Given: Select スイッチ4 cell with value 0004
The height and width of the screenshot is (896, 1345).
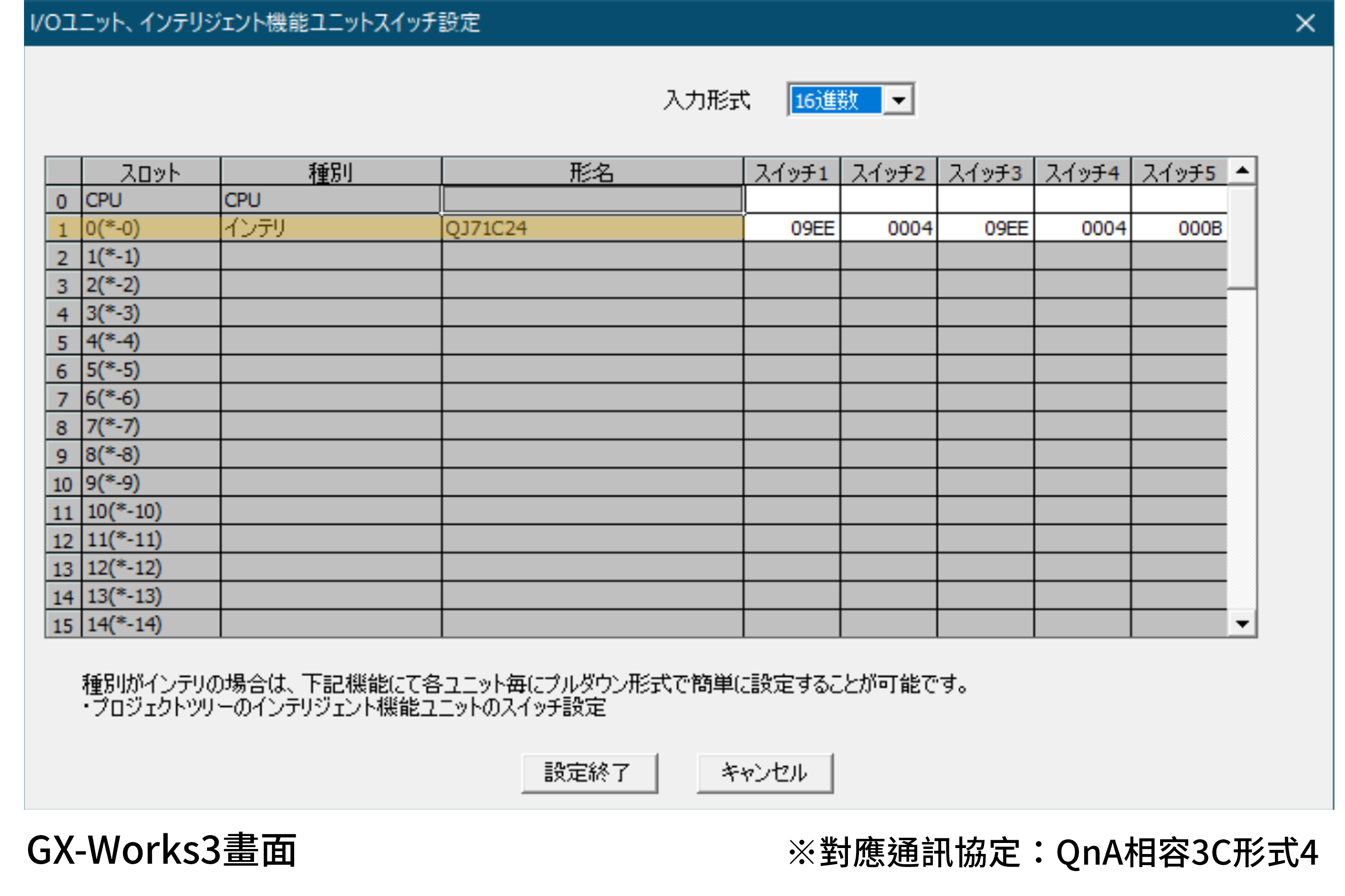Looking at the screenshot, I should point(1082,229).
